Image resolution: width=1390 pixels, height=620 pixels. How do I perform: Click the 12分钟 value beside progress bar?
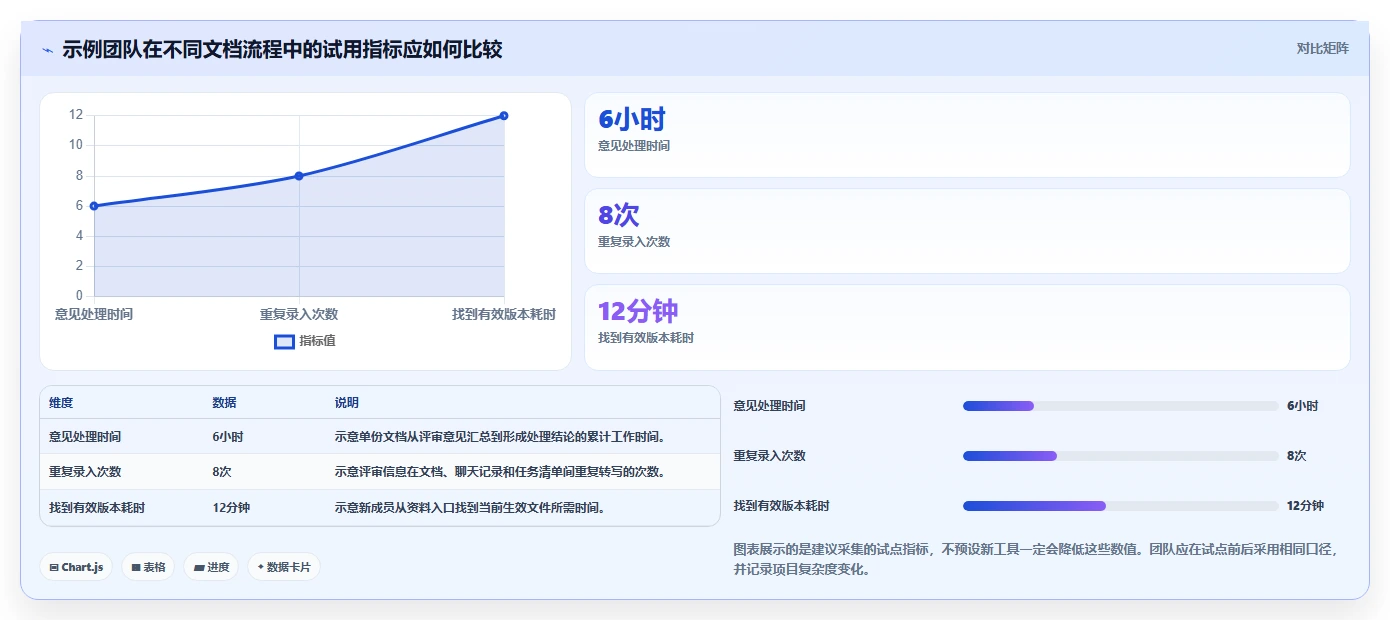(1306, 506)
